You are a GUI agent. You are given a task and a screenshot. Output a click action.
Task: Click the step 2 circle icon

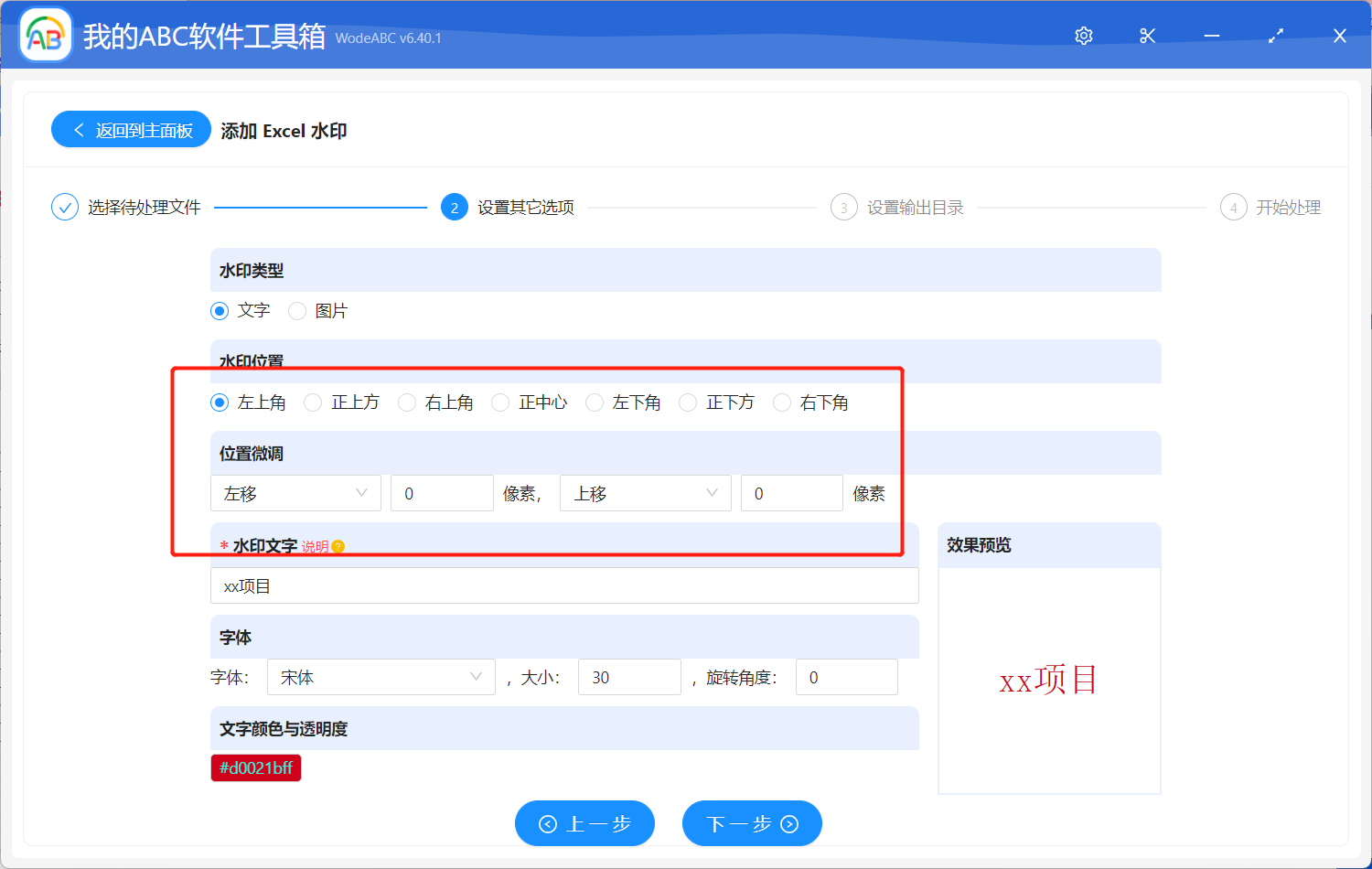click(455, 207)
